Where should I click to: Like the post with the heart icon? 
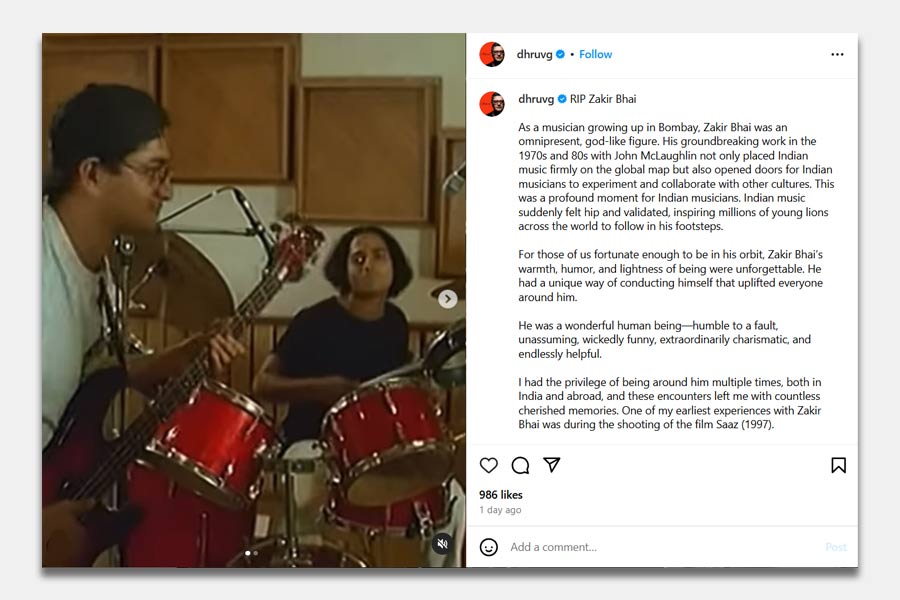coord(488,465)
